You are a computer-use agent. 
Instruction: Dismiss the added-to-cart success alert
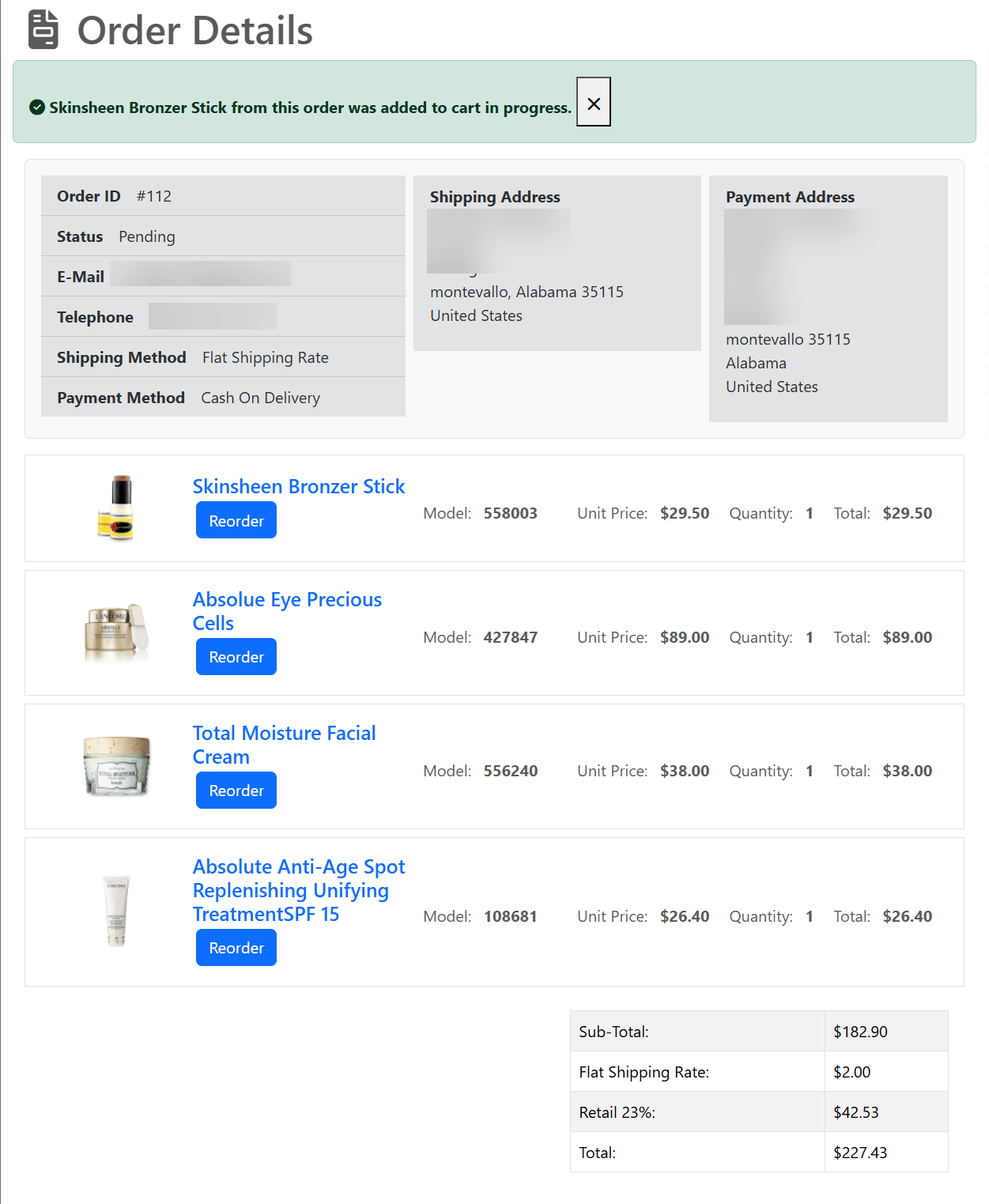594,102
